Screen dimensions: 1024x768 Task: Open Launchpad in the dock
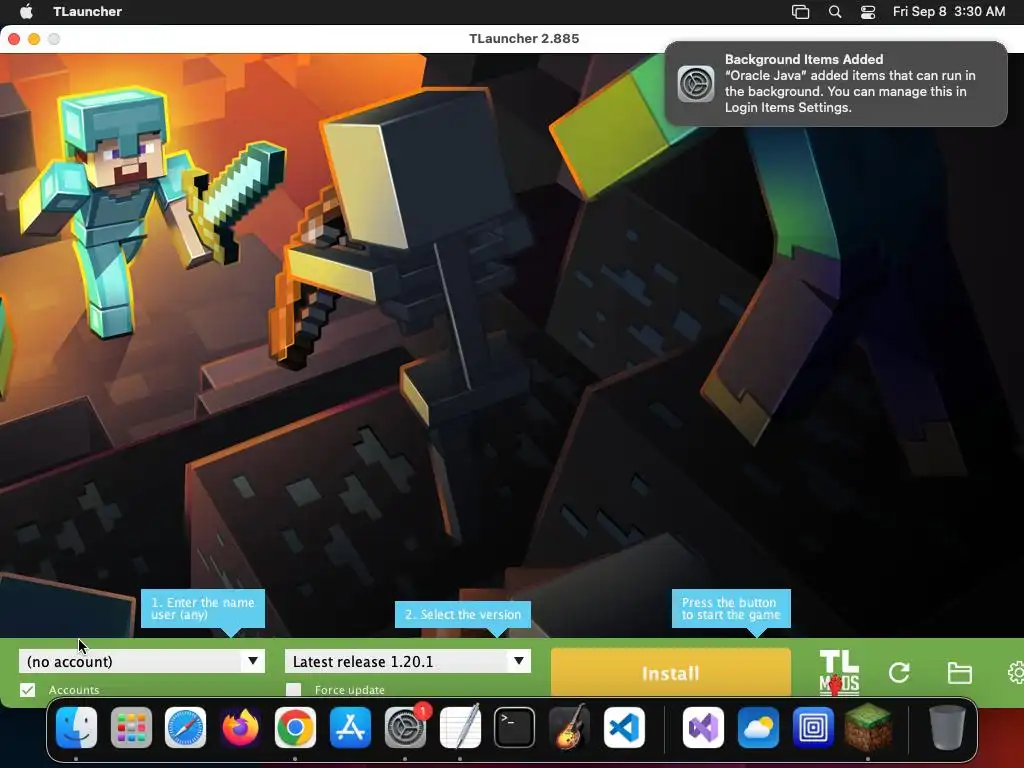tap(131, 728)
